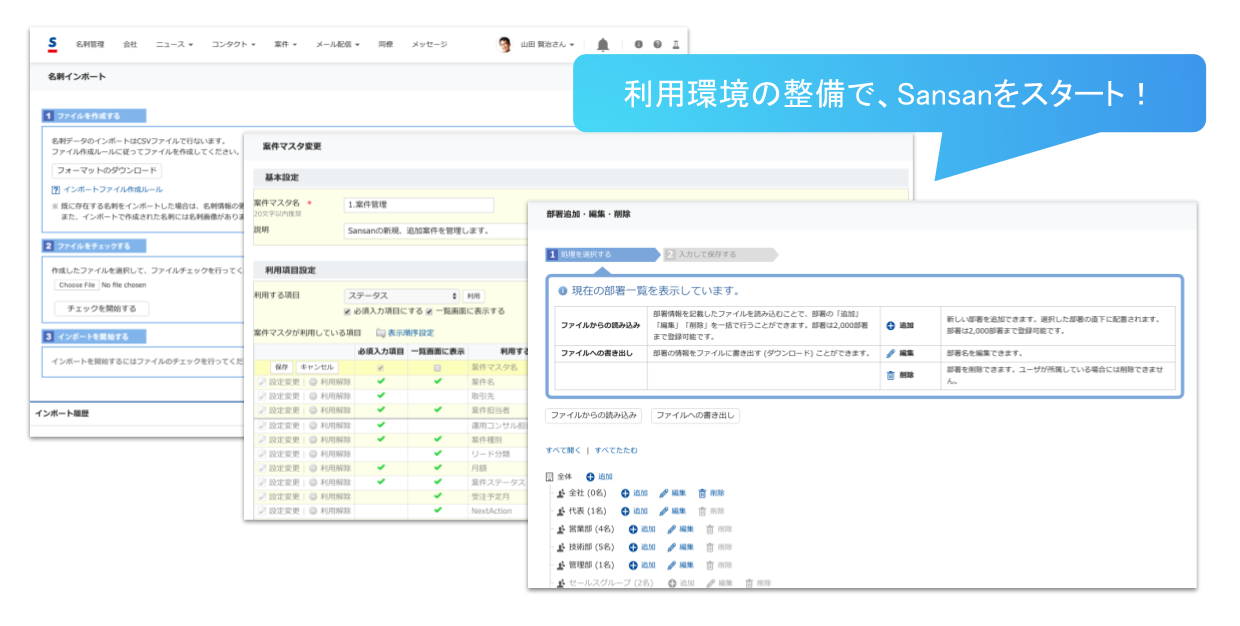1240x626 pixels.
Task: Click the フォーマットのダウンロード button
Action: (107, 171)
